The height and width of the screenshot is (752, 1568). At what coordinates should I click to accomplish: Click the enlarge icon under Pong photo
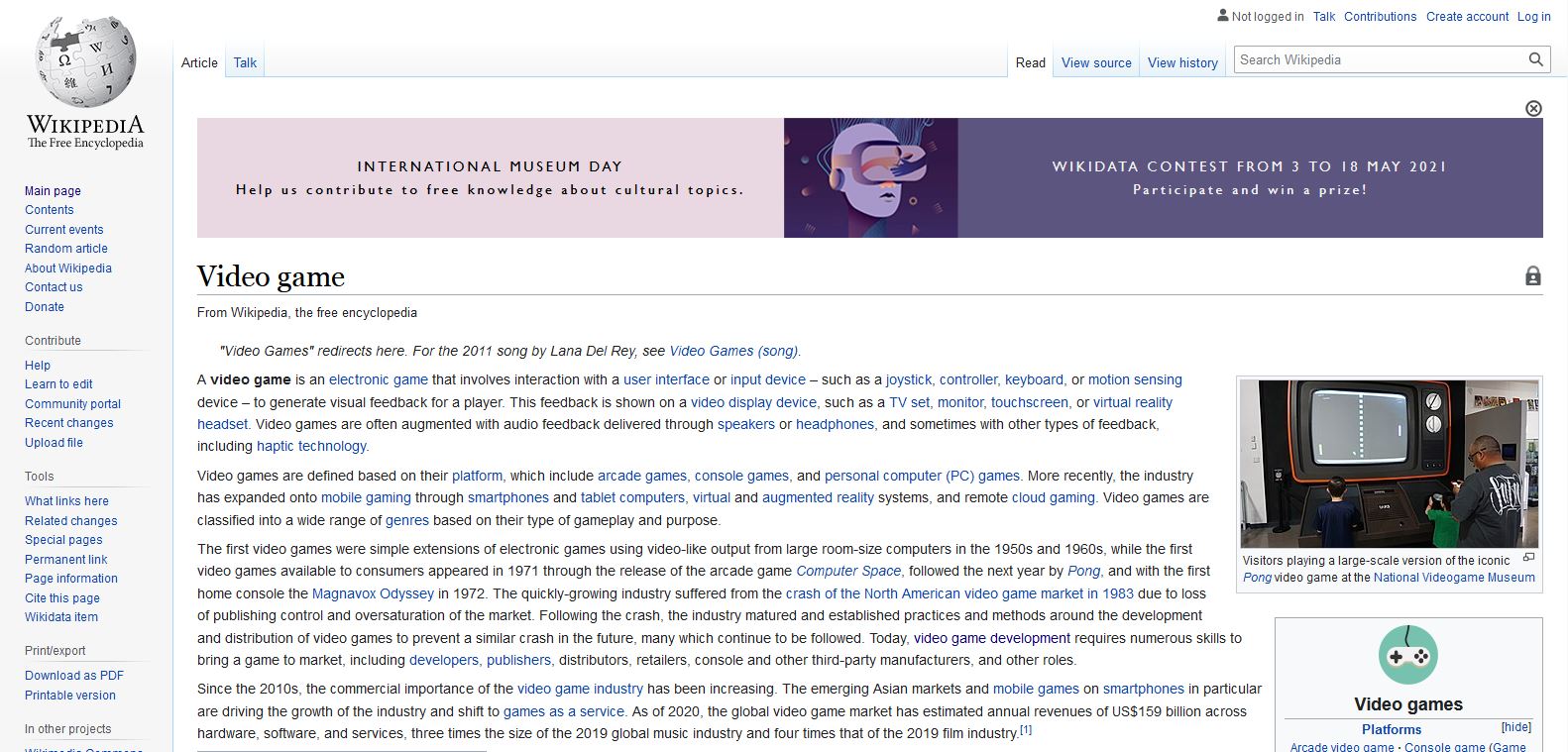click(1528, 558)
